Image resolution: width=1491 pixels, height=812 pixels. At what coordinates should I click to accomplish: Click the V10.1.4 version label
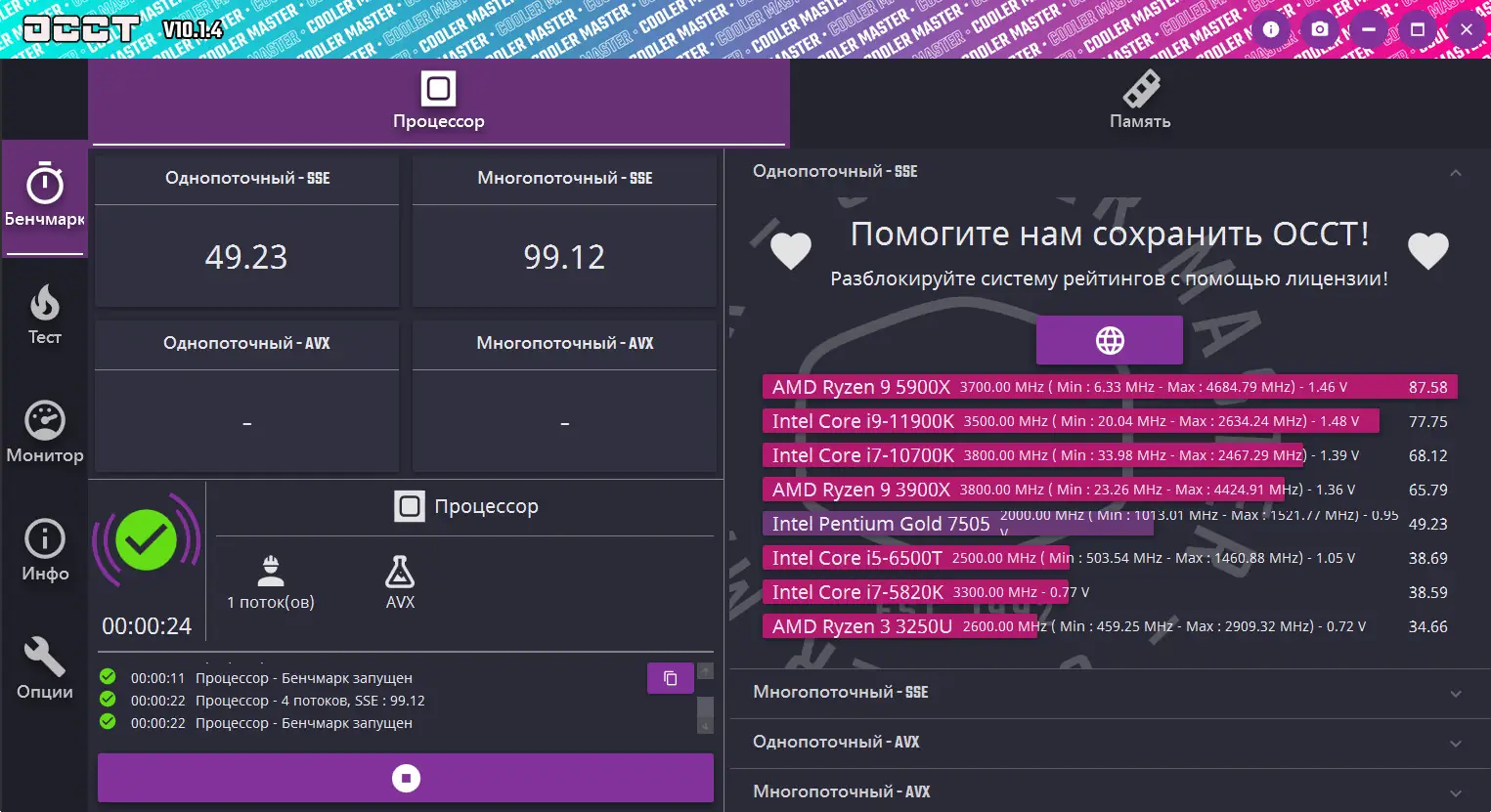193,29
